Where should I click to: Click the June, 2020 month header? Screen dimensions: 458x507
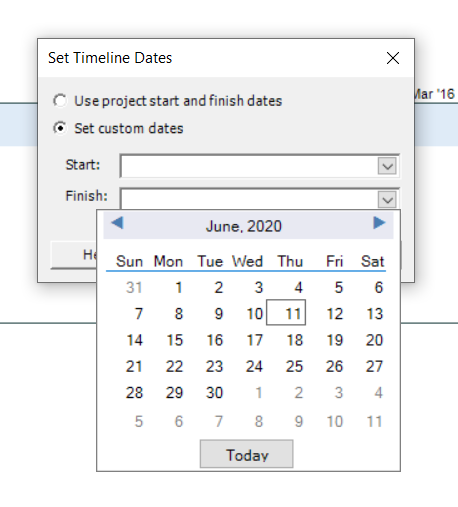pos(244,226)
